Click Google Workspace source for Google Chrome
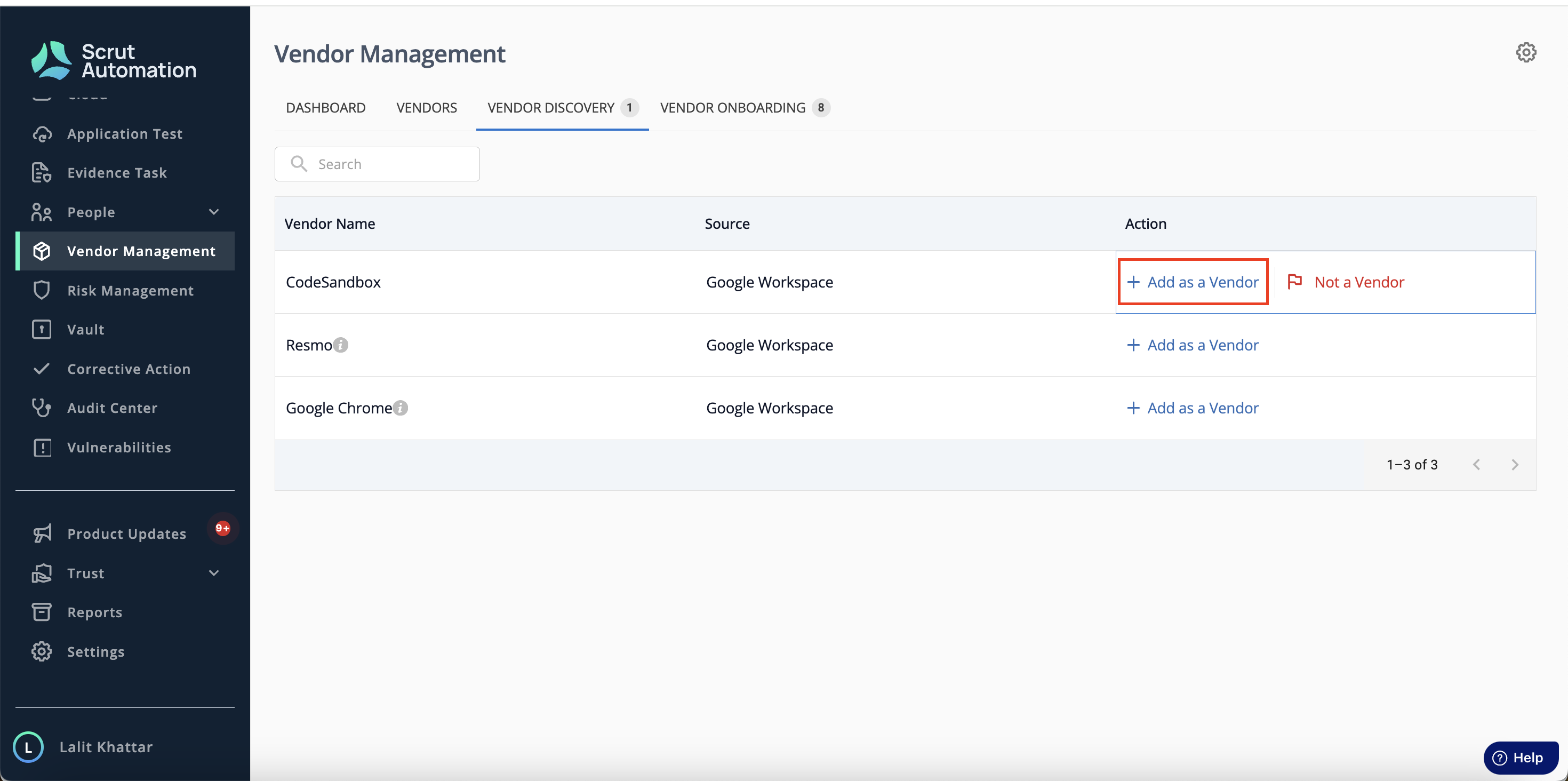1568x781 pixels. tap(770, 408)
